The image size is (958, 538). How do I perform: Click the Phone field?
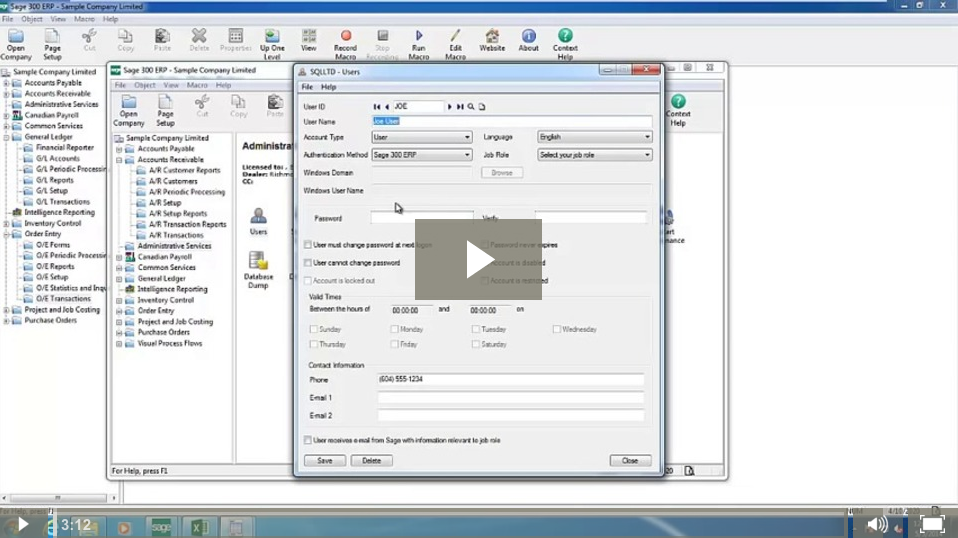click(511, 379)
